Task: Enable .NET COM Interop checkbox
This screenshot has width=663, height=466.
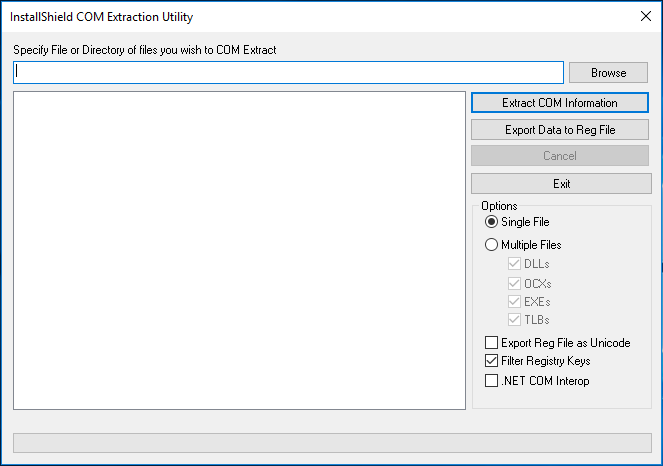Action: (x=491, y=381)
